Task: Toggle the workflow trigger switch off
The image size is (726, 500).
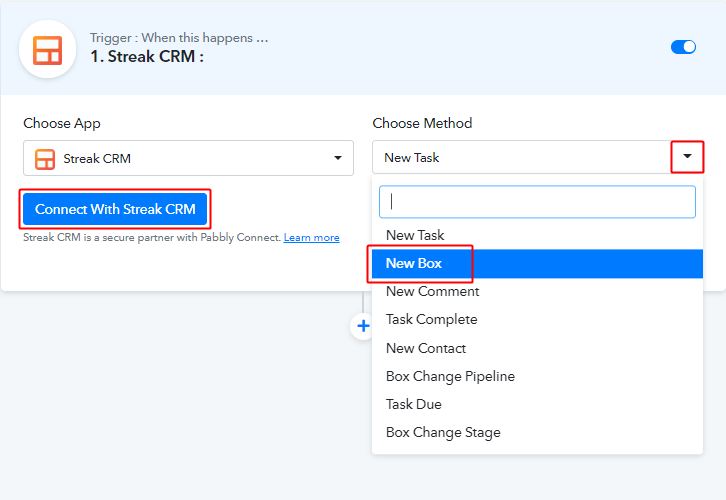Action: click(x=683, y=47)
